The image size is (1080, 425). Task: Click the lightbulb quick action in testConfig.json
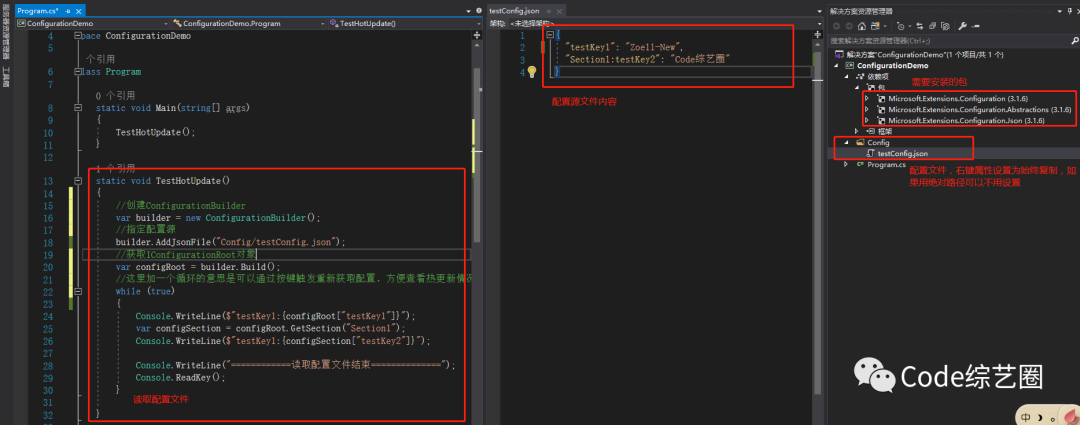(532, 72)
